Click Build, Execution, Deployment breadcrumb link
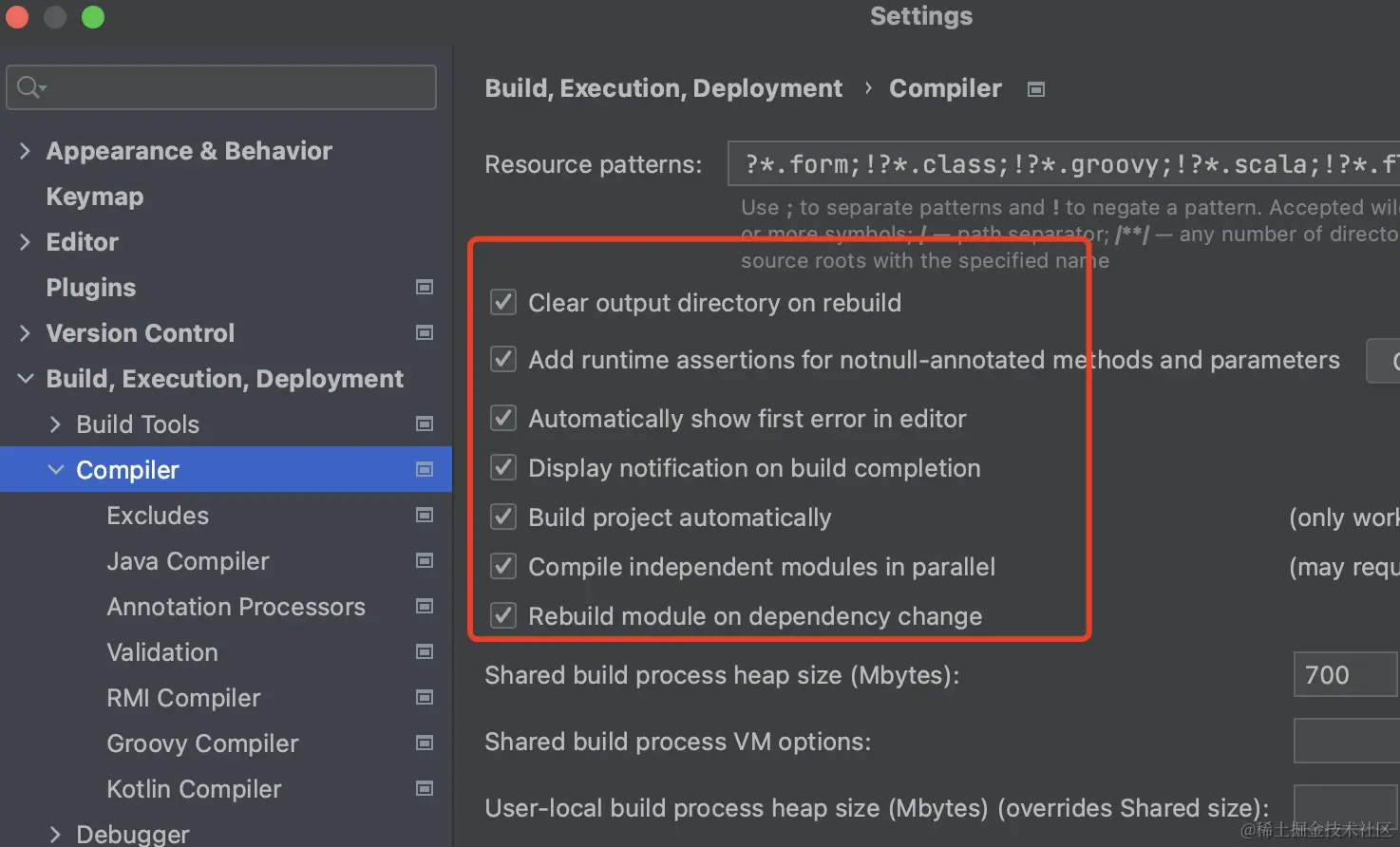The height and width of the screenshot is (847, 1400). pos(663,88)
